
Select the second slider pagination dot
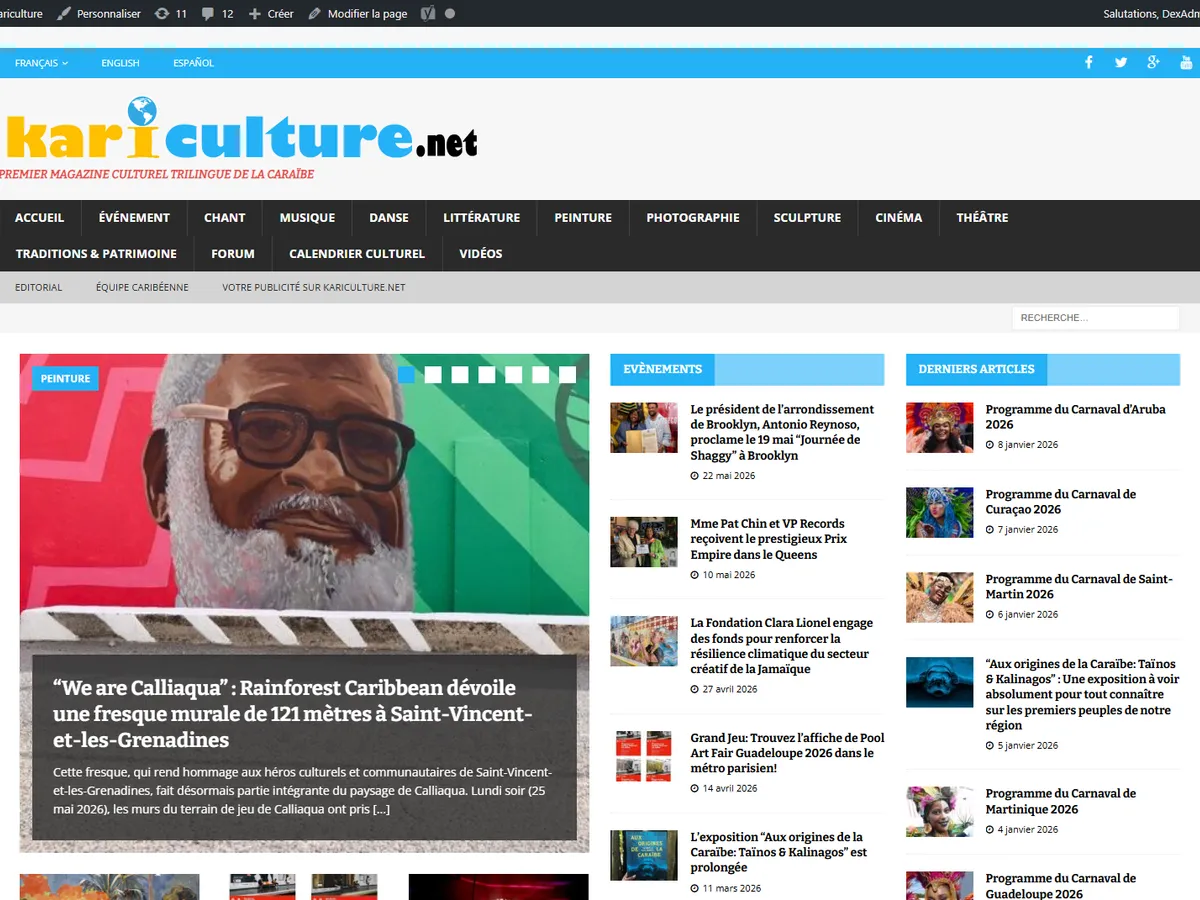tap(433, 375)
